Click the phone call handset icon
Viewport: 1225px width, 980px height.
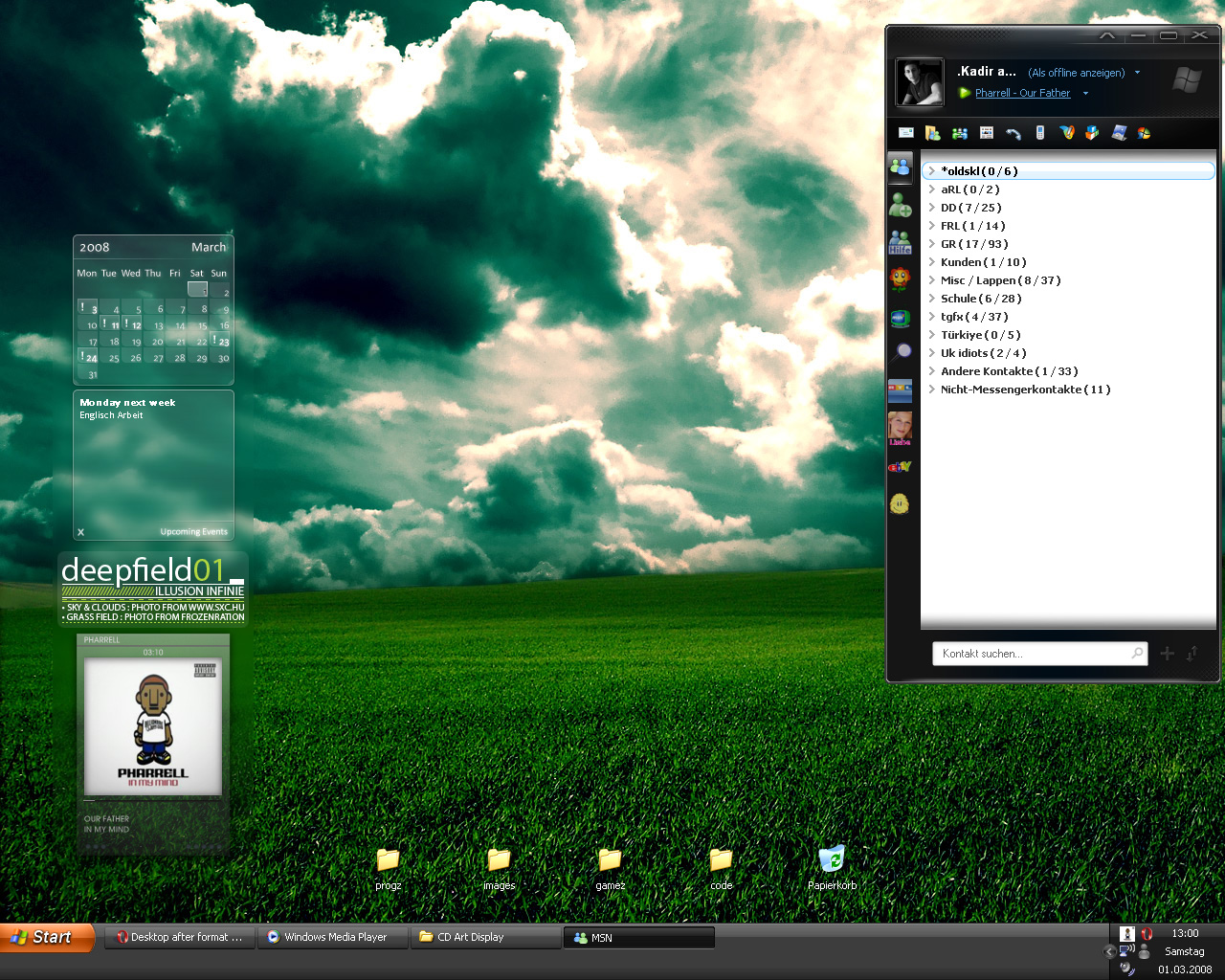coord(1013,133)
